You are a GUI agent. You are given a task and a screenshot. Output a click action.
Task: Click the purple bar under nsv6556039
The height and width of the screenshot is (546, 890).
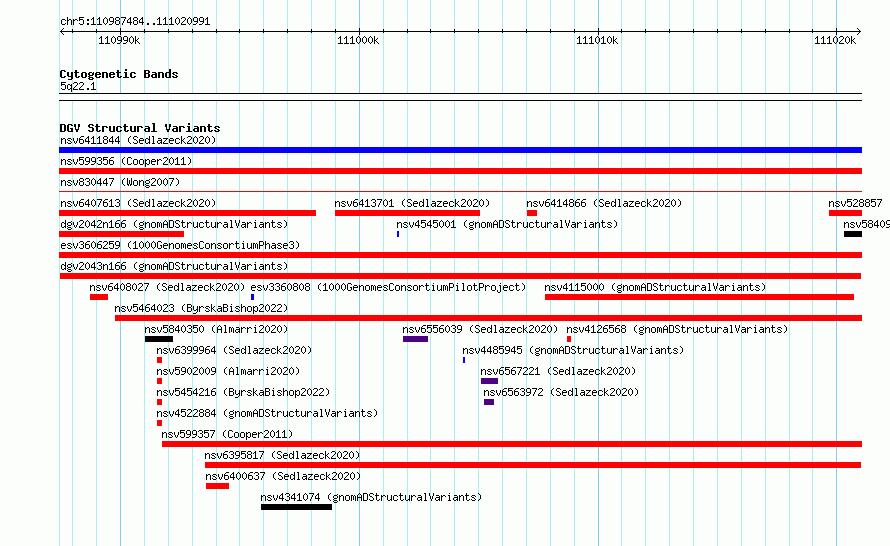[x=415, y=339]
